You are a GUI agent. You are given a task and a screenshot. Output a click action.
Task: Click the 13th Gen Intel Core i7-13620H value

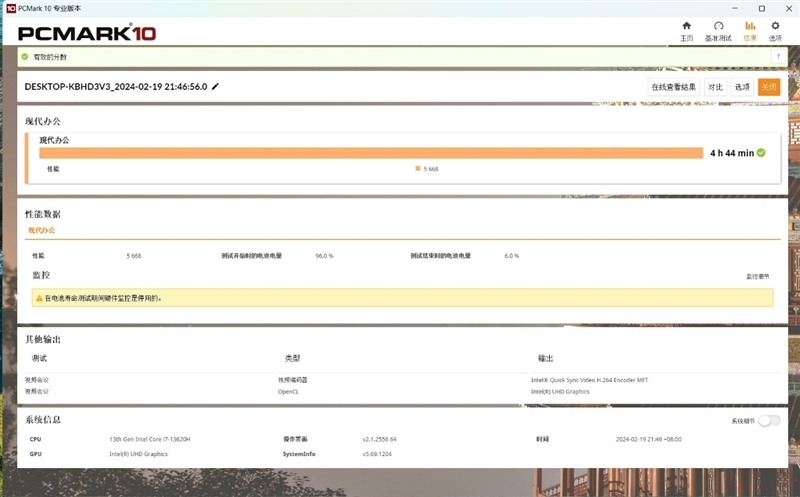tap(149, 439)
